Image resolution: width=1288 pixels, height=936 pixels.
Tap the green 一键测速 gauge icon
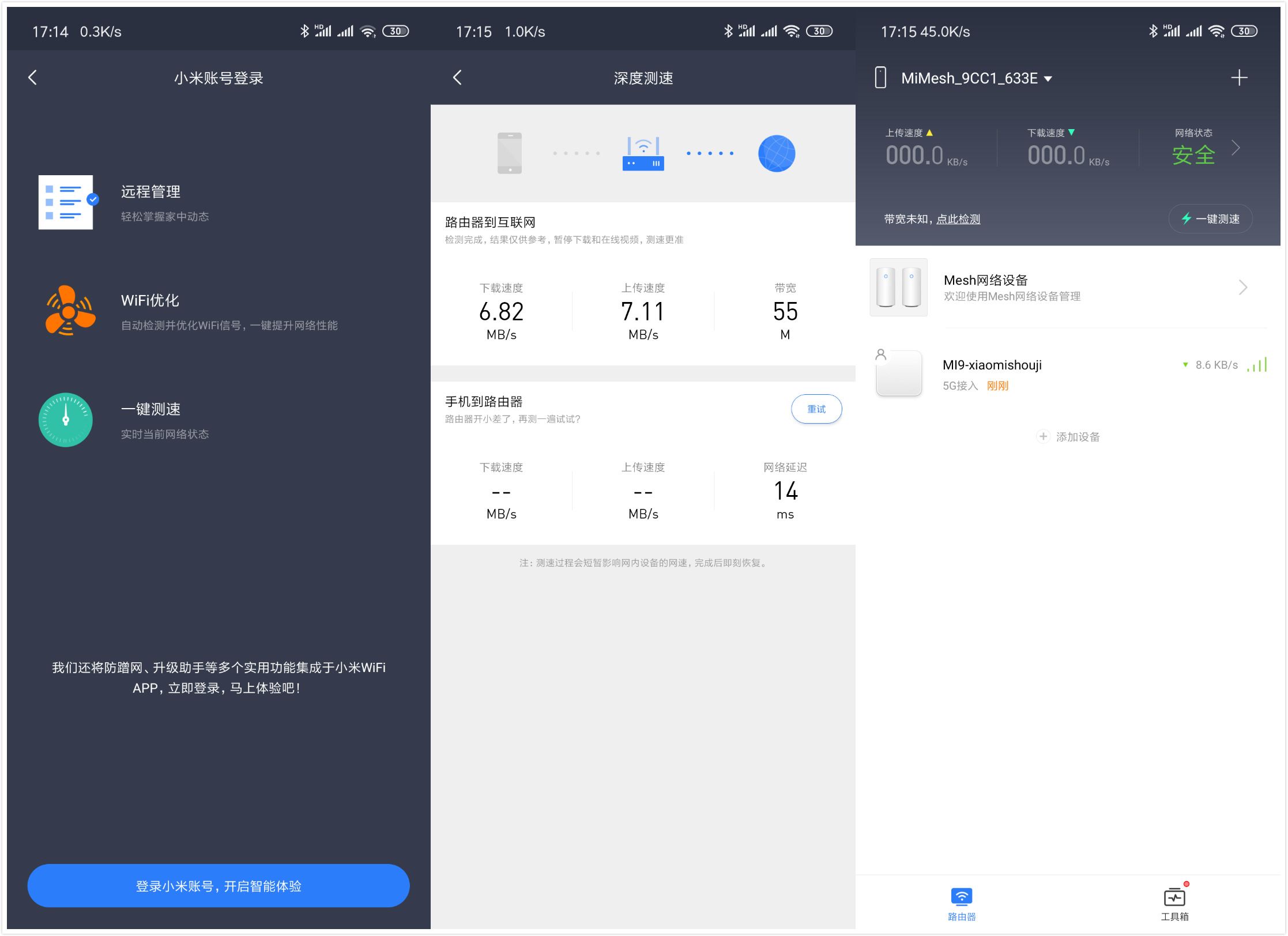tap(66, 420)
